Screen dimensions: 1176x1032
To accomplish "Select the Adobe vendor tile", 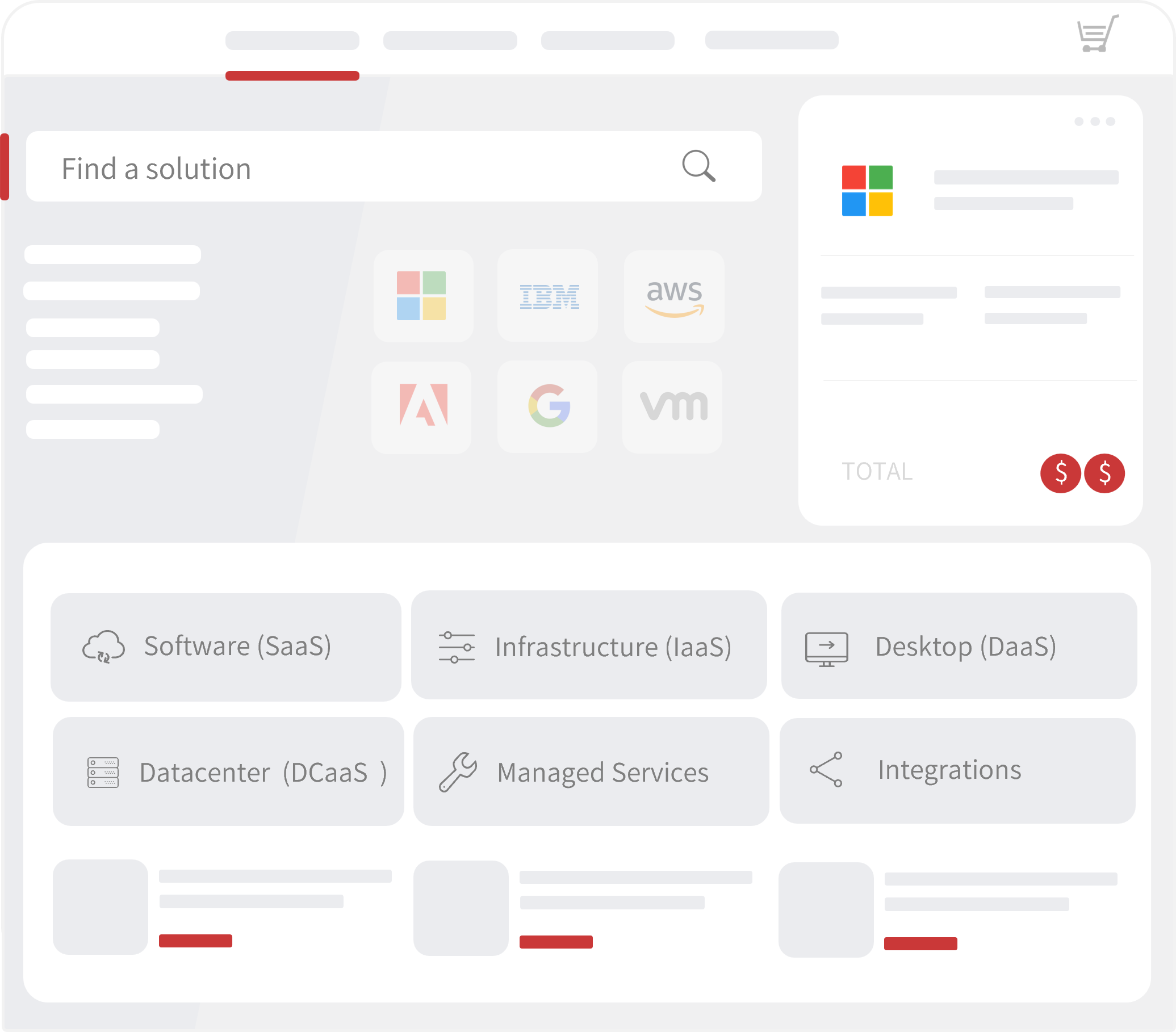I will pyautogui.click(x=422, y=406).
